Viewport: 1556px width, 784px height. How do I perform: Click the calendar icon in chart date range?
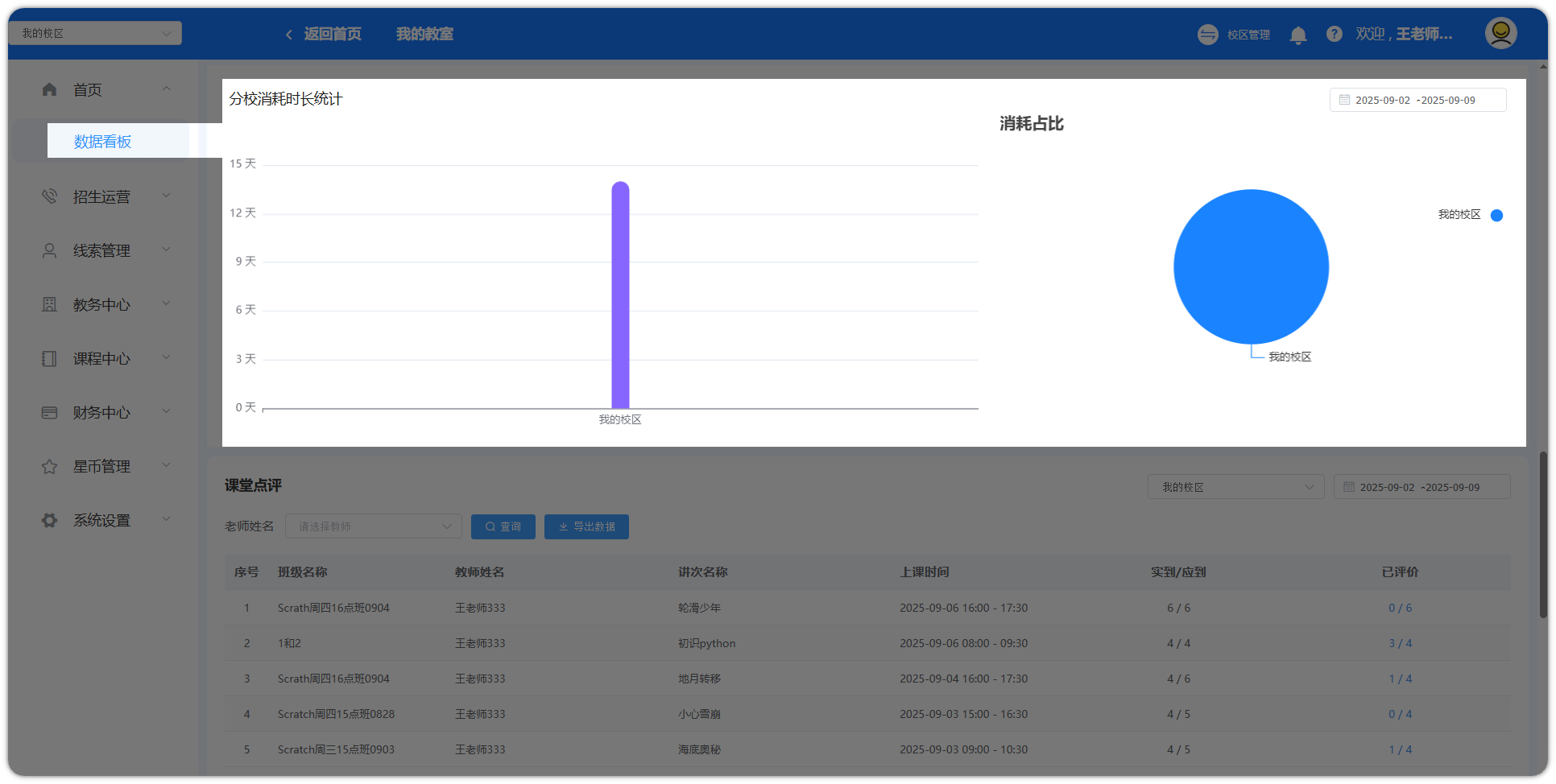tap(1344, 100)
